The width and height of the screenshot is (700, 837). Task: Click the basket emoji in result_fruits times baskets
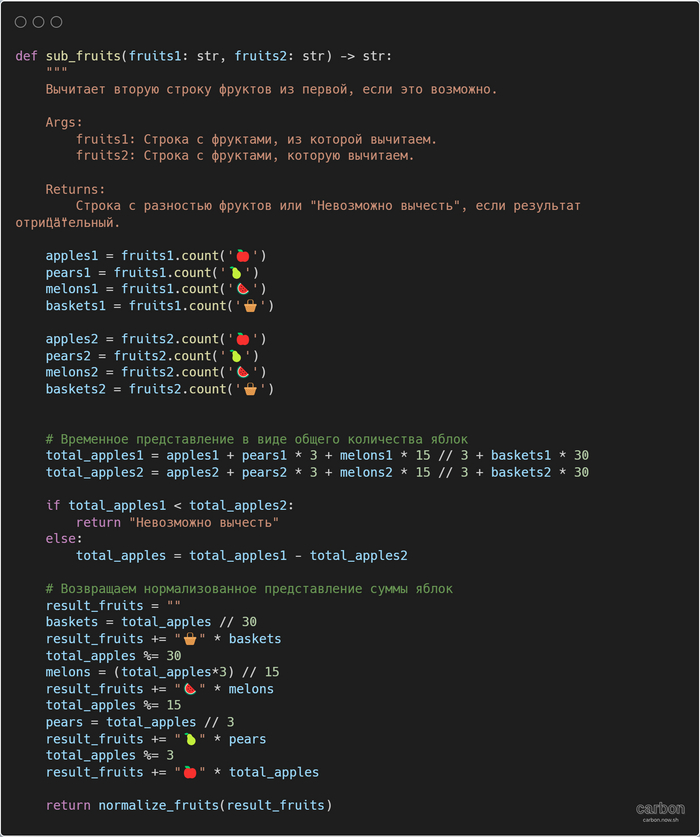pos(189,639)
